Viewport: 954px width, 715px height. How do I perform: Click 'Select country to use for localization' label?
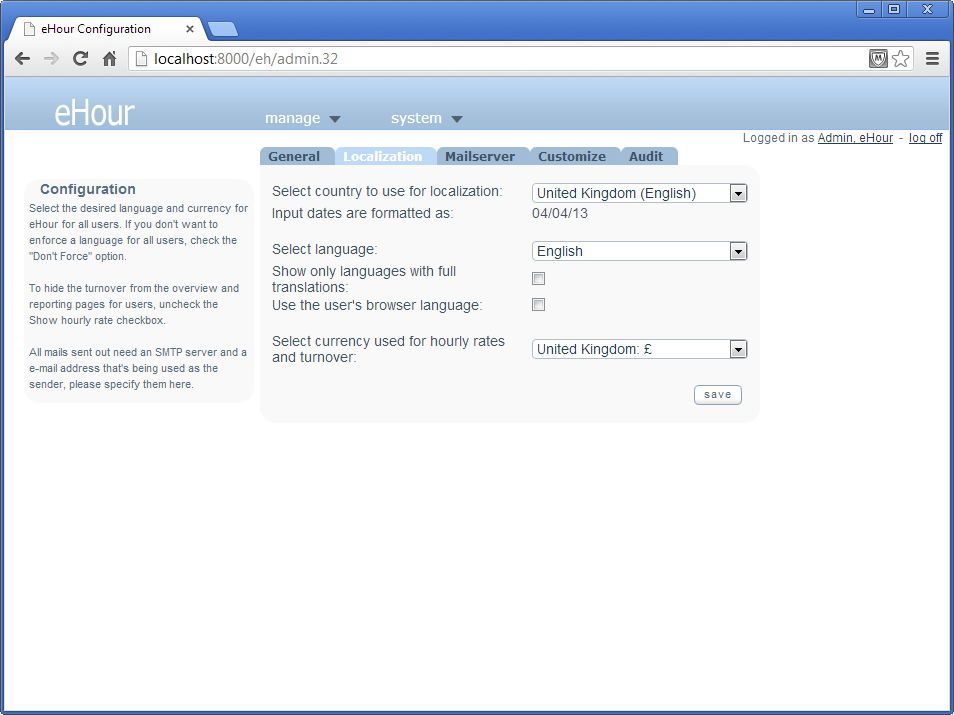coord(387,192)
